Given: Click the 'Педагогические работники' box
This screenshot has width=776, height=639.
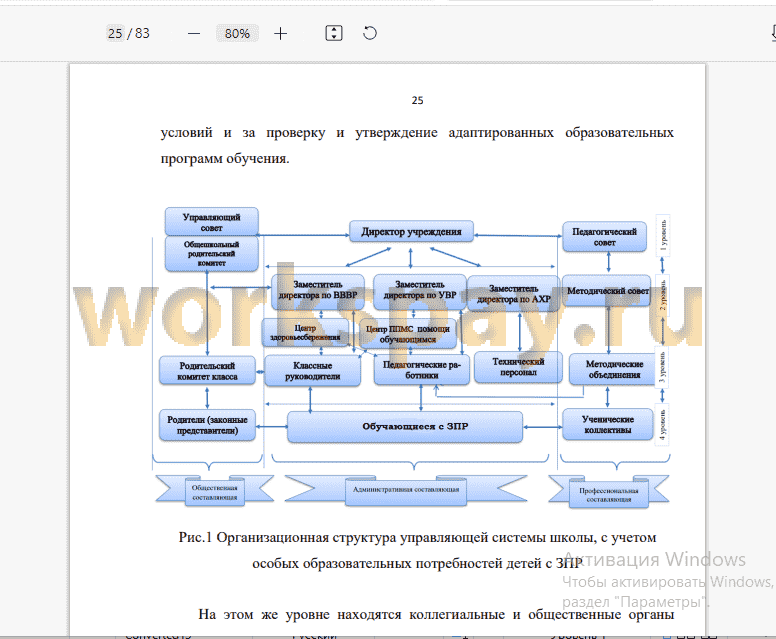Looking at the screenshot, I should point(422,370).
